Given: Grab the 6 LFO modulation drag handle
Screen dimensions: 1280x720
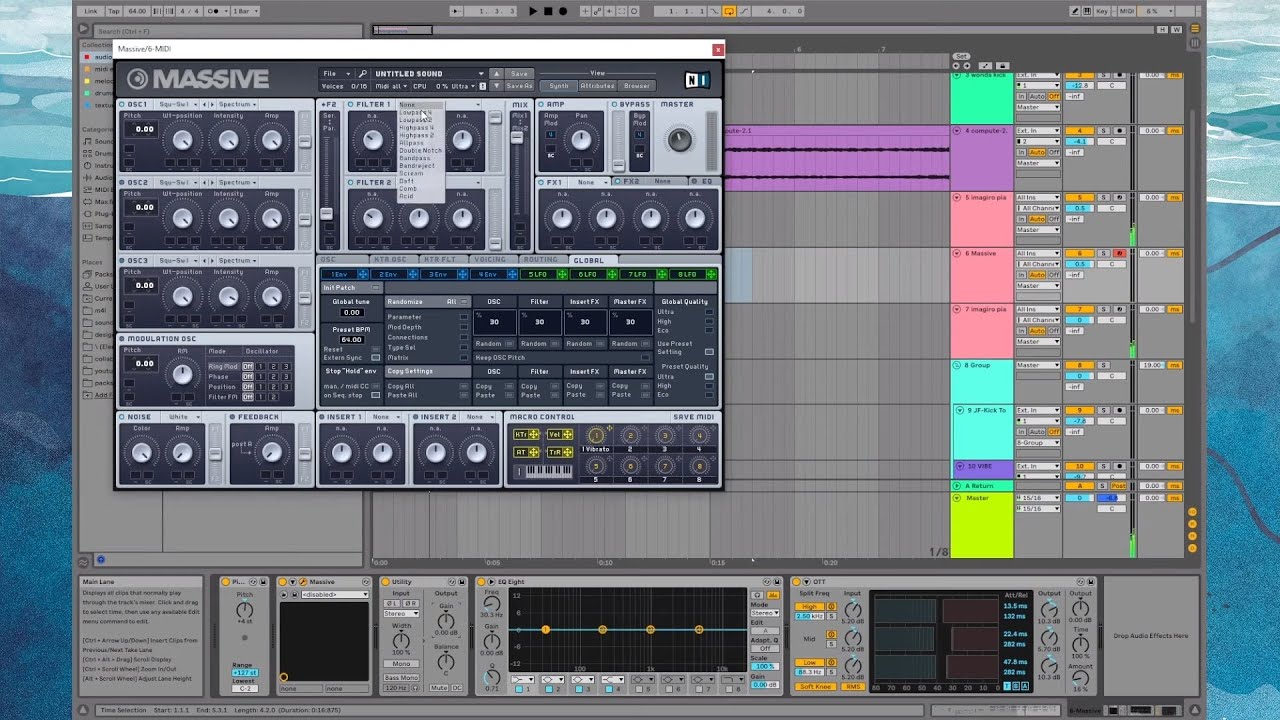Looking at the screenshot, I should pos(612,274).
